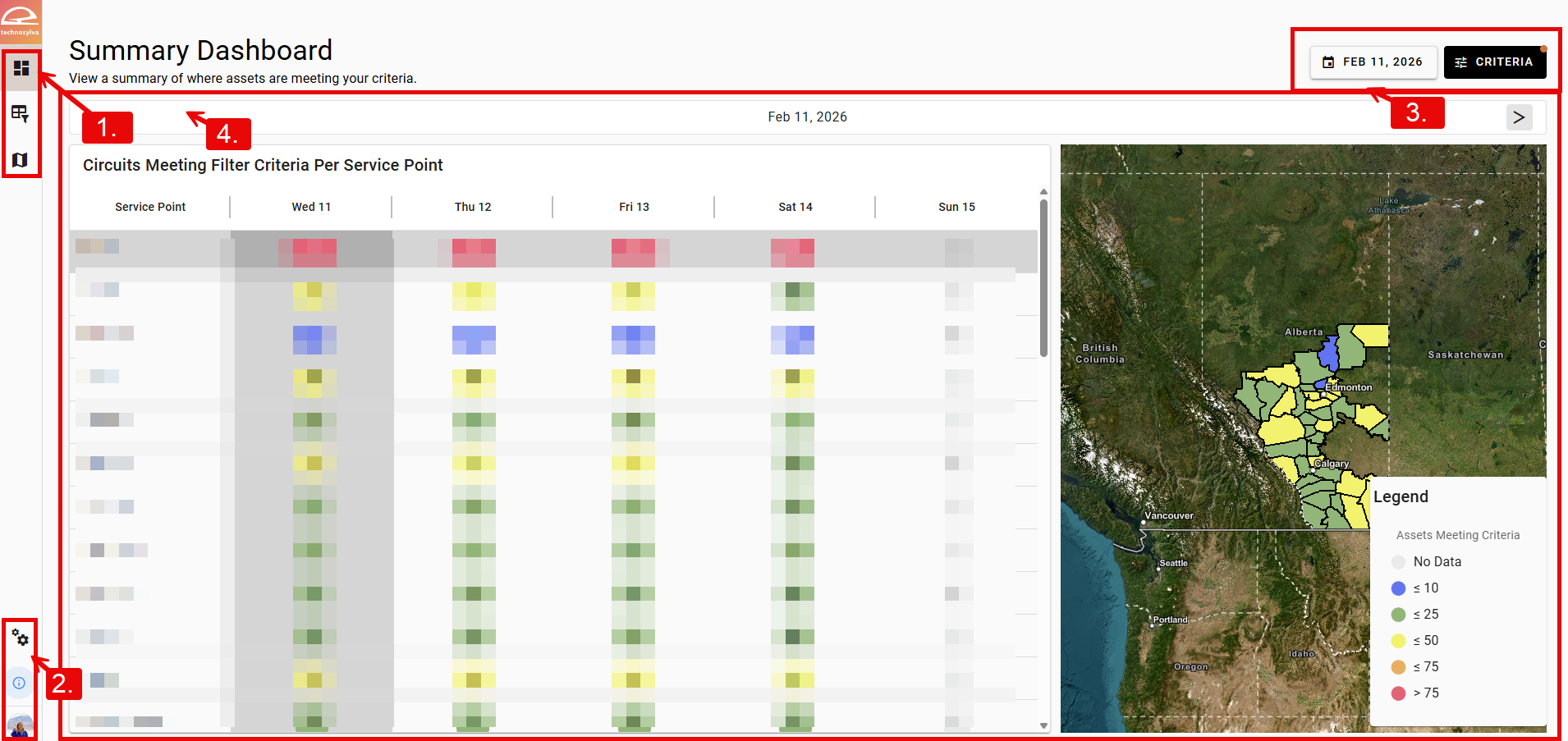Select the Wed 11 column header
This screenshot has width=1568, height=741.
point(311,207)
